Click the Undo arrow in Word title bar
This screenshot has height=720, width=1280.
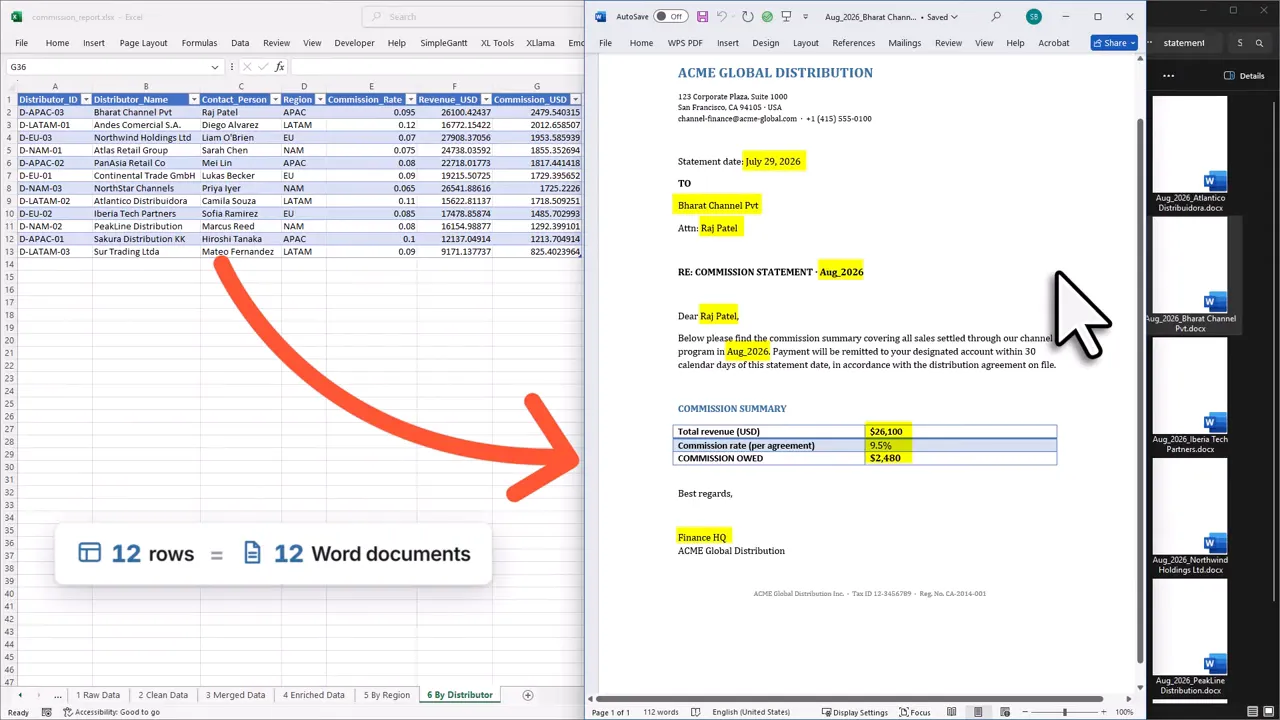[721, 17]
